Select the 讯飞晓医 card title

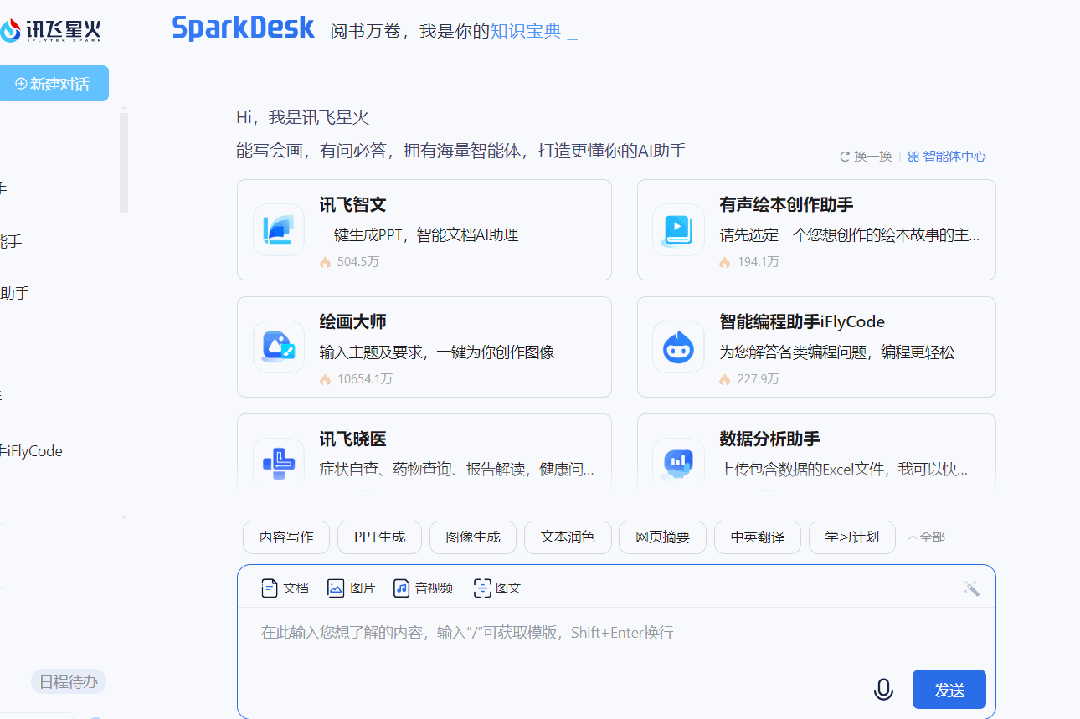coord(353,439)
